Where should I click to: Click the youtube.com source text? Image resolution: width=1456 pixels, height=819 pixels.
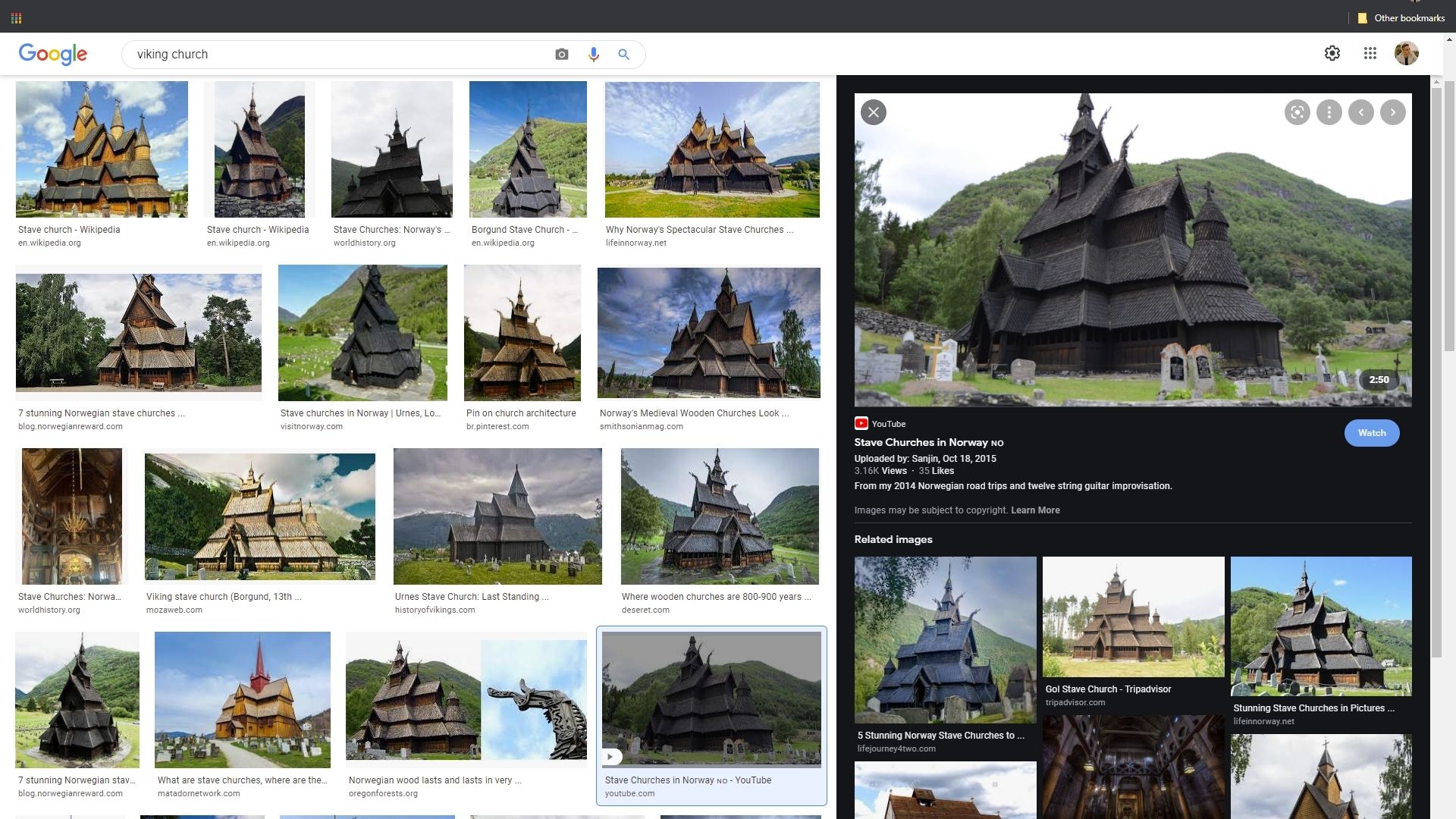pyautogui.click(x=629, y=794)
